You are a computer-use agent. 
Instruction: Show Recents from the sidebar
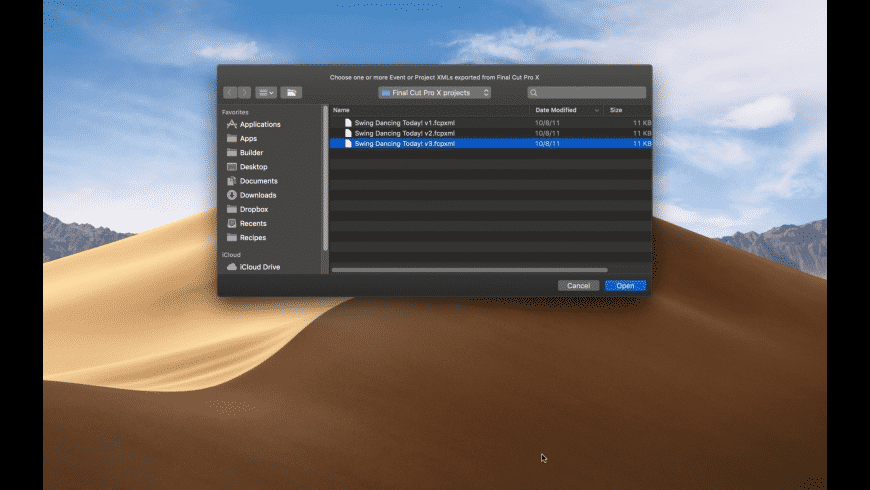click(253, 224)
